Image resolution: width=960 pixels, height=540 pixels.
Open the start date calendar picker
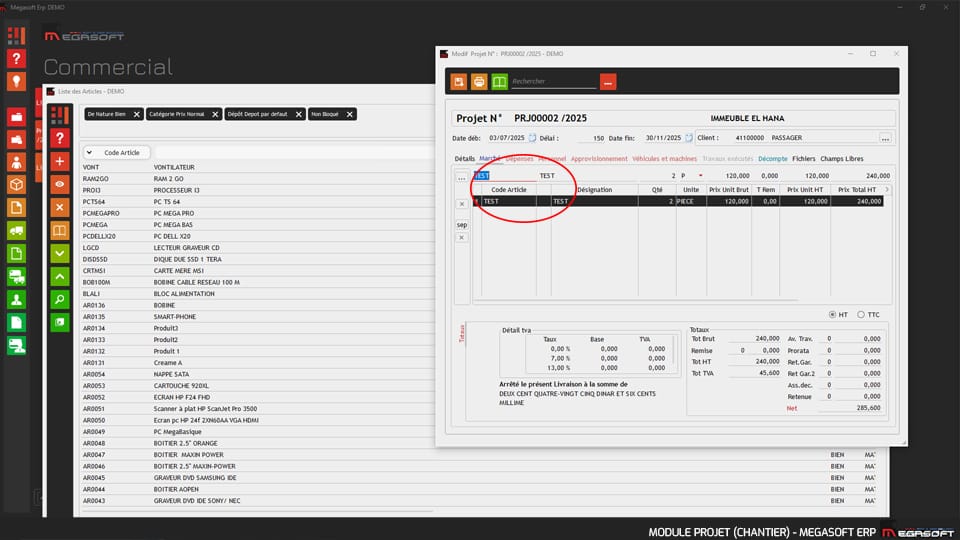pyautogui.click(x=532, y=138)
